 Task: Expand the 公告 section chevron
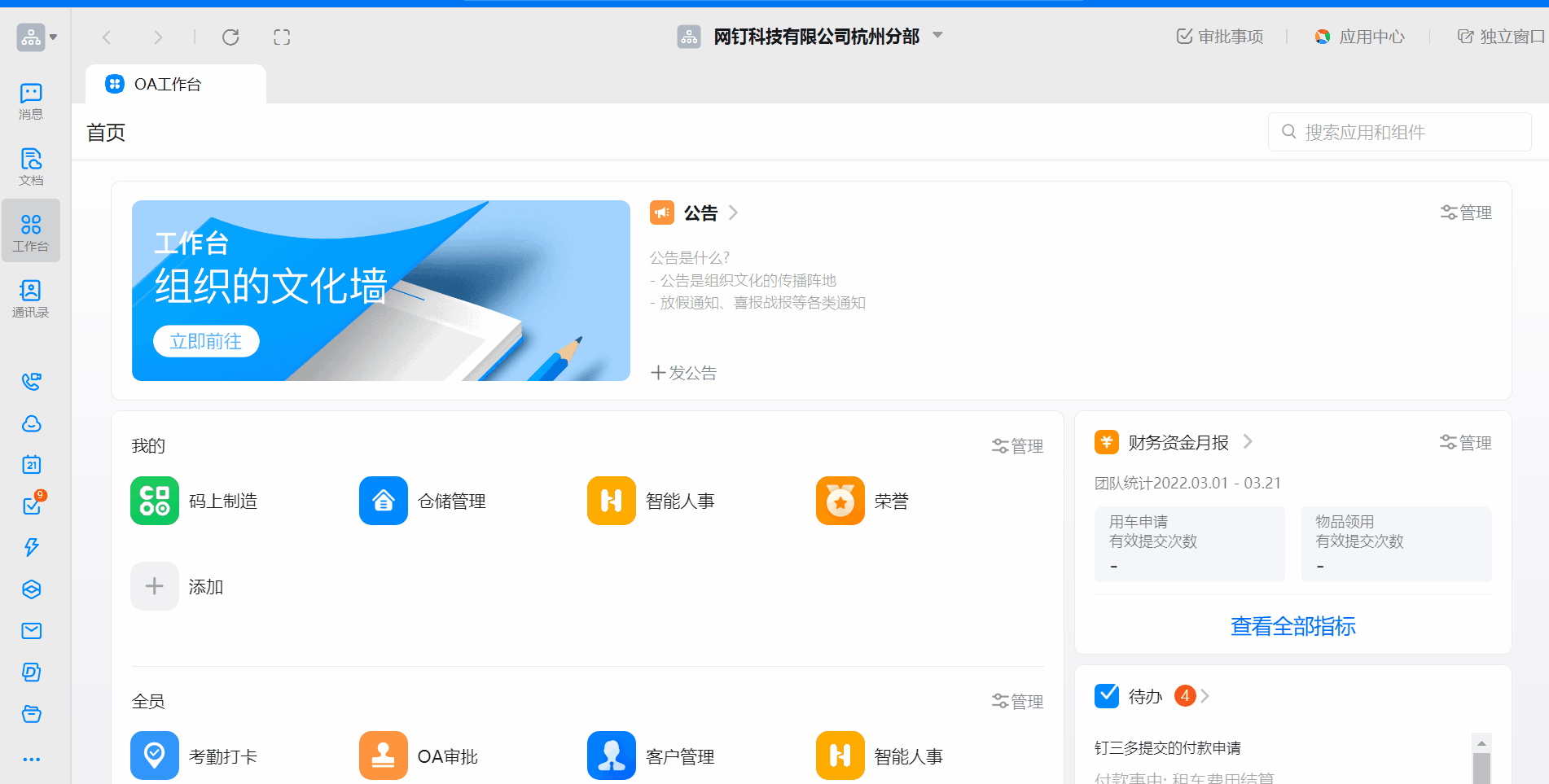pyautogui.click(x=733, y=213)
